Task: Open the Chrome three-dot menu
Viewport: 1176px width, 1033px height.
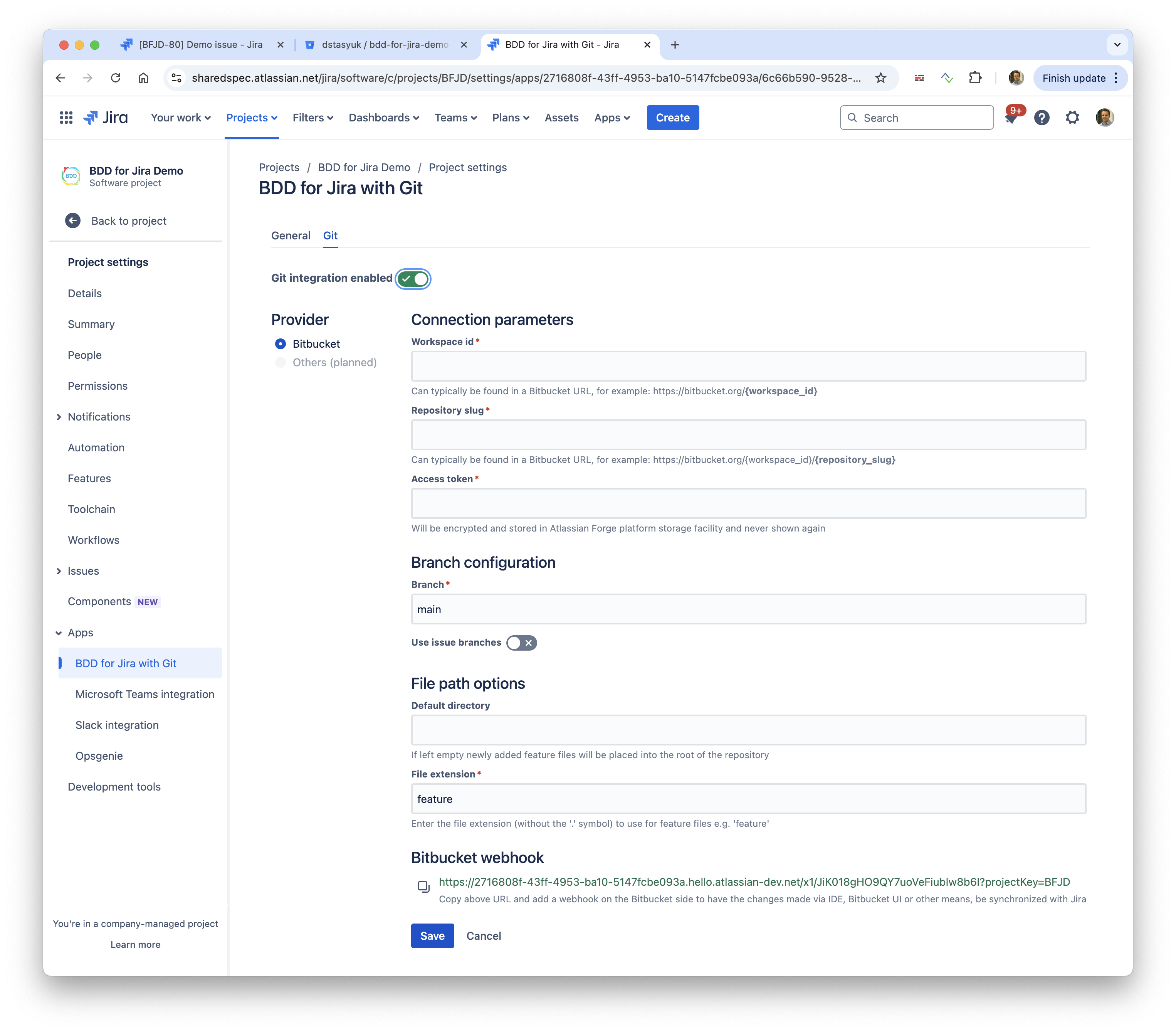Action: 1116,78
